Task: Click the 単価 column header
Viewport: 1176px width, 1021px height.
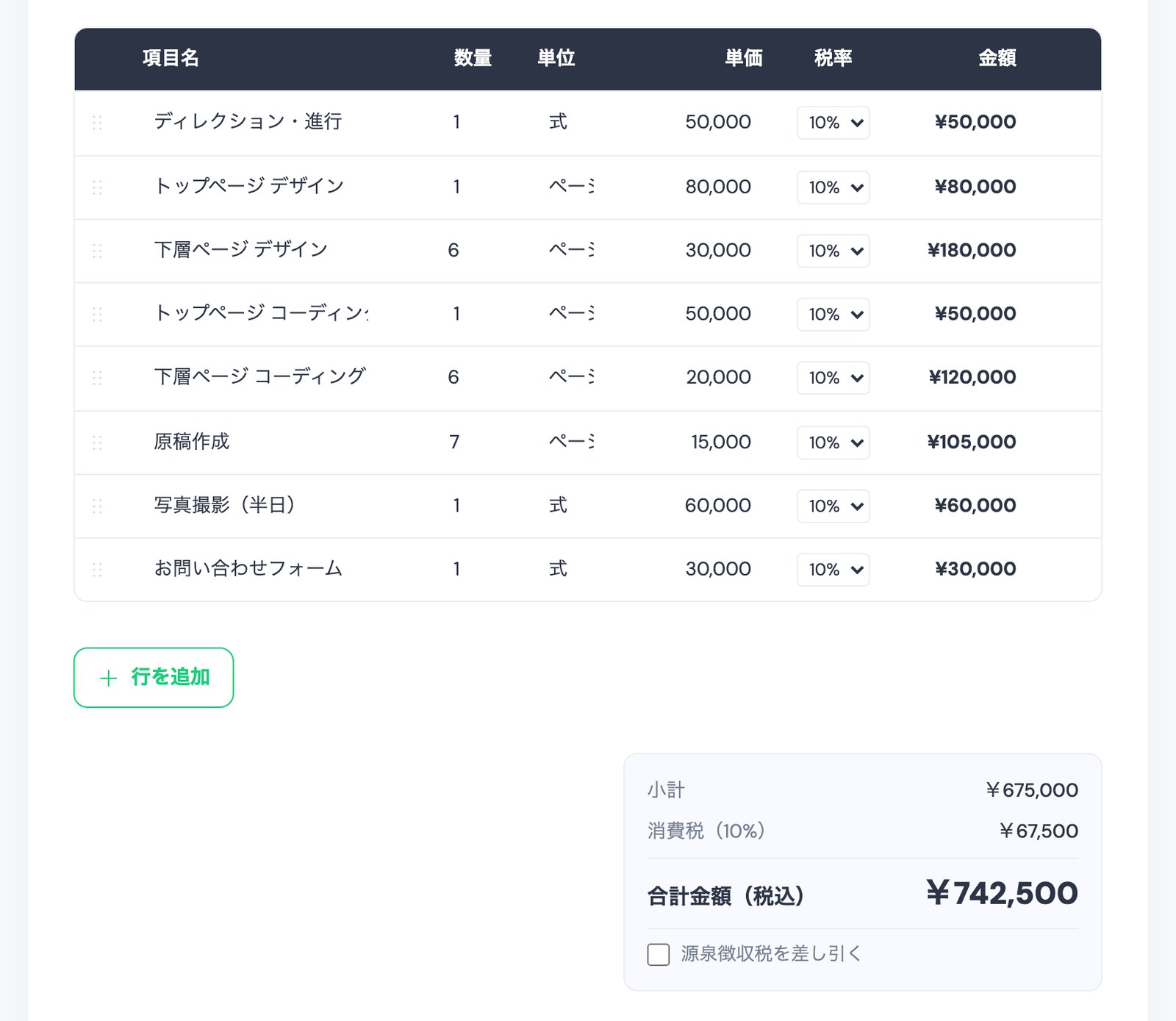Action: [744, 58]
